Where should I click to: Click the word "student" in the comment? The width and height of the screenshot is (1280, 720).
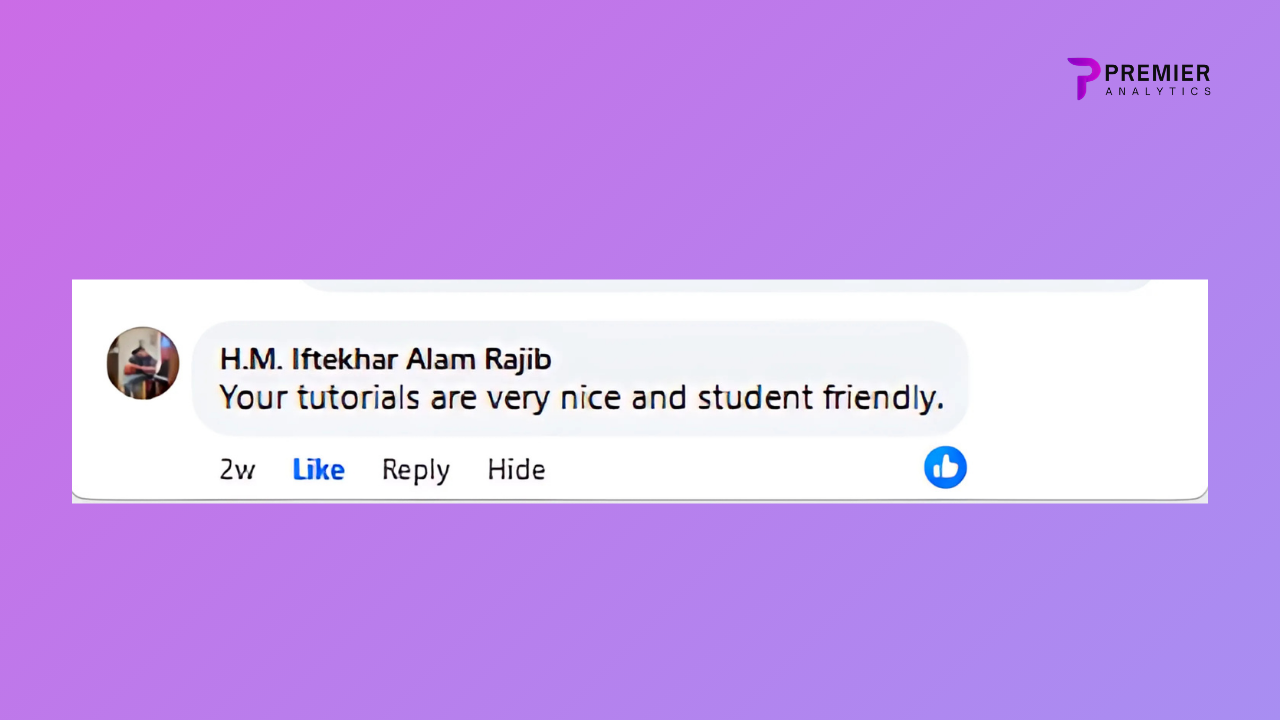click(x=755, y=398)
